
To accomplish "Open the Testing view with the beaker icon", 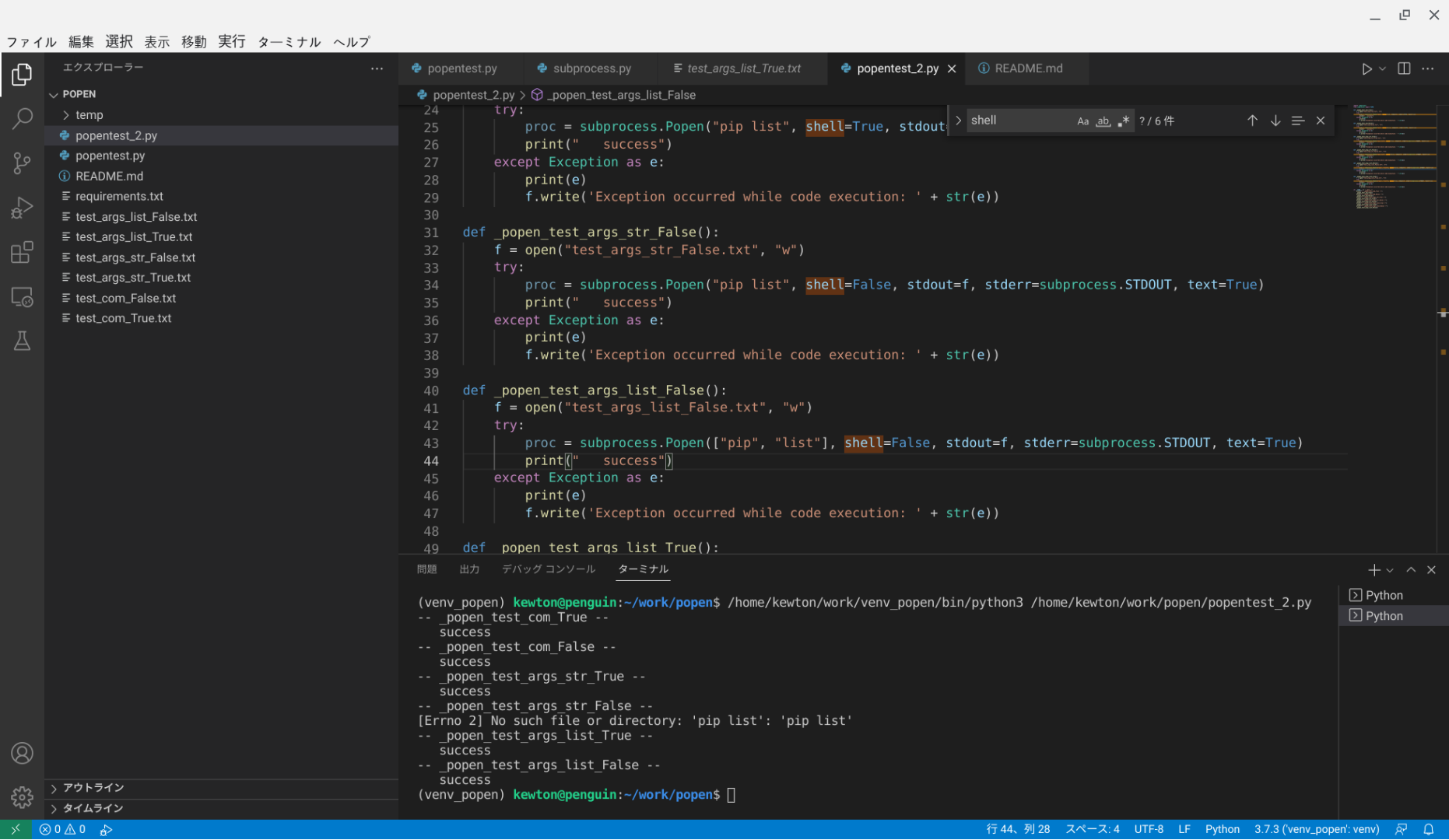I will click(x=22, y=341).
